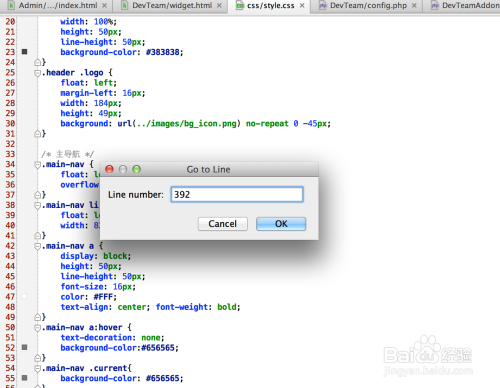Click the php file icon on DevTeamAddon tab
Screen dimensions: 500x388
(435, 6)
